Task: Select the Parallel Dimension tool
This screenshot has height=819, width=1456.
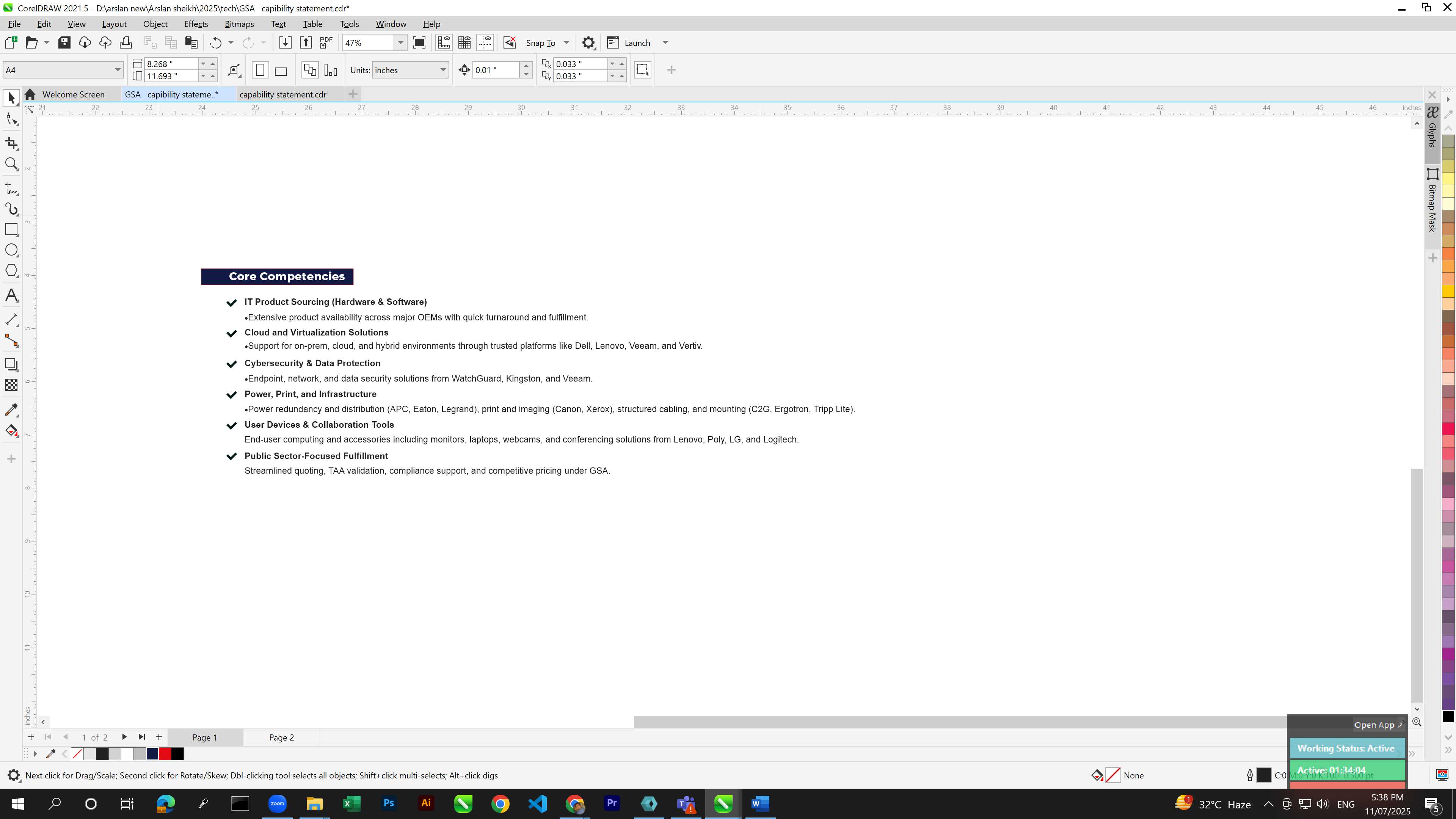Action: click(x=11, y=319)
